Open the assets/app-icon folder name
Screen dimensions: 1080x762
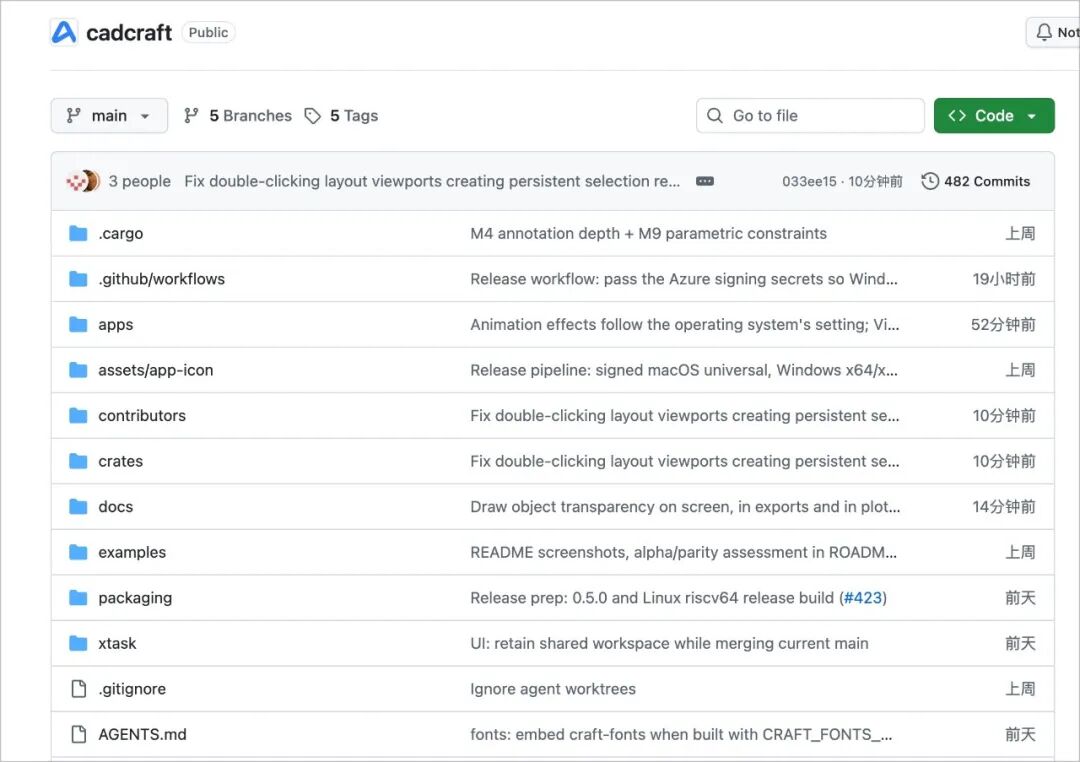[x=156, y=370]
